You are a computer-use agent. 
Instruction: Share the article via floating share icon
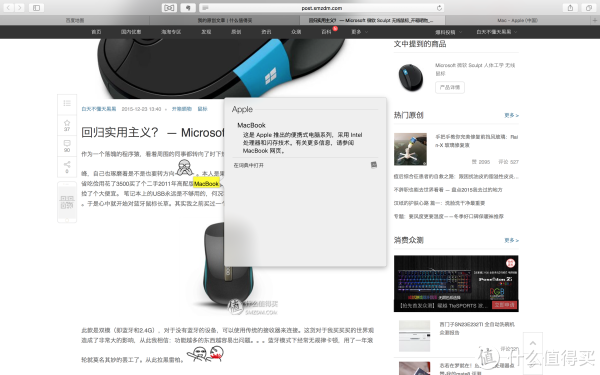point(67,166)
